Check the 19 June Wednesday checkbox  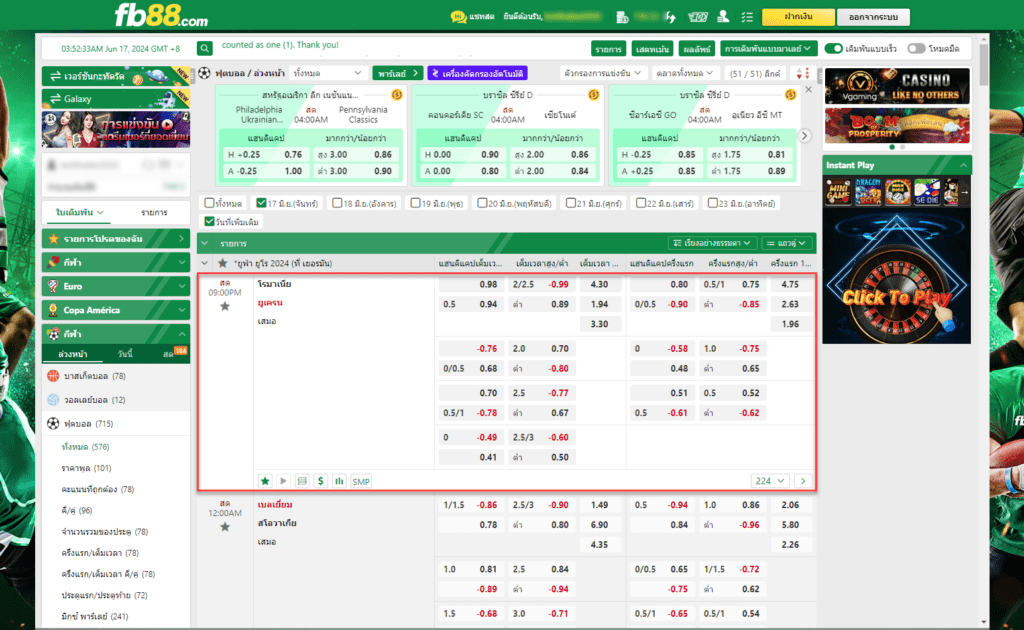pyautogui.click(x=415, y=203)
